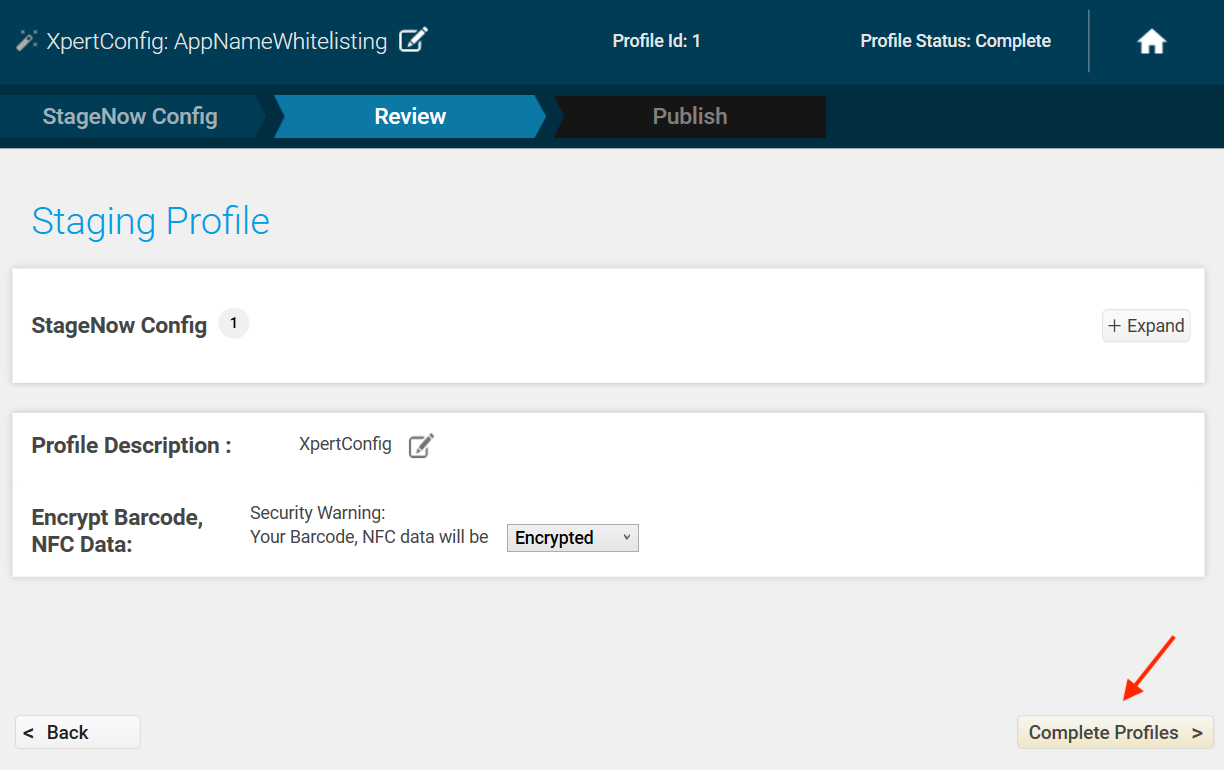Open the Encrypted barcode data dropdown

(572, 538)
